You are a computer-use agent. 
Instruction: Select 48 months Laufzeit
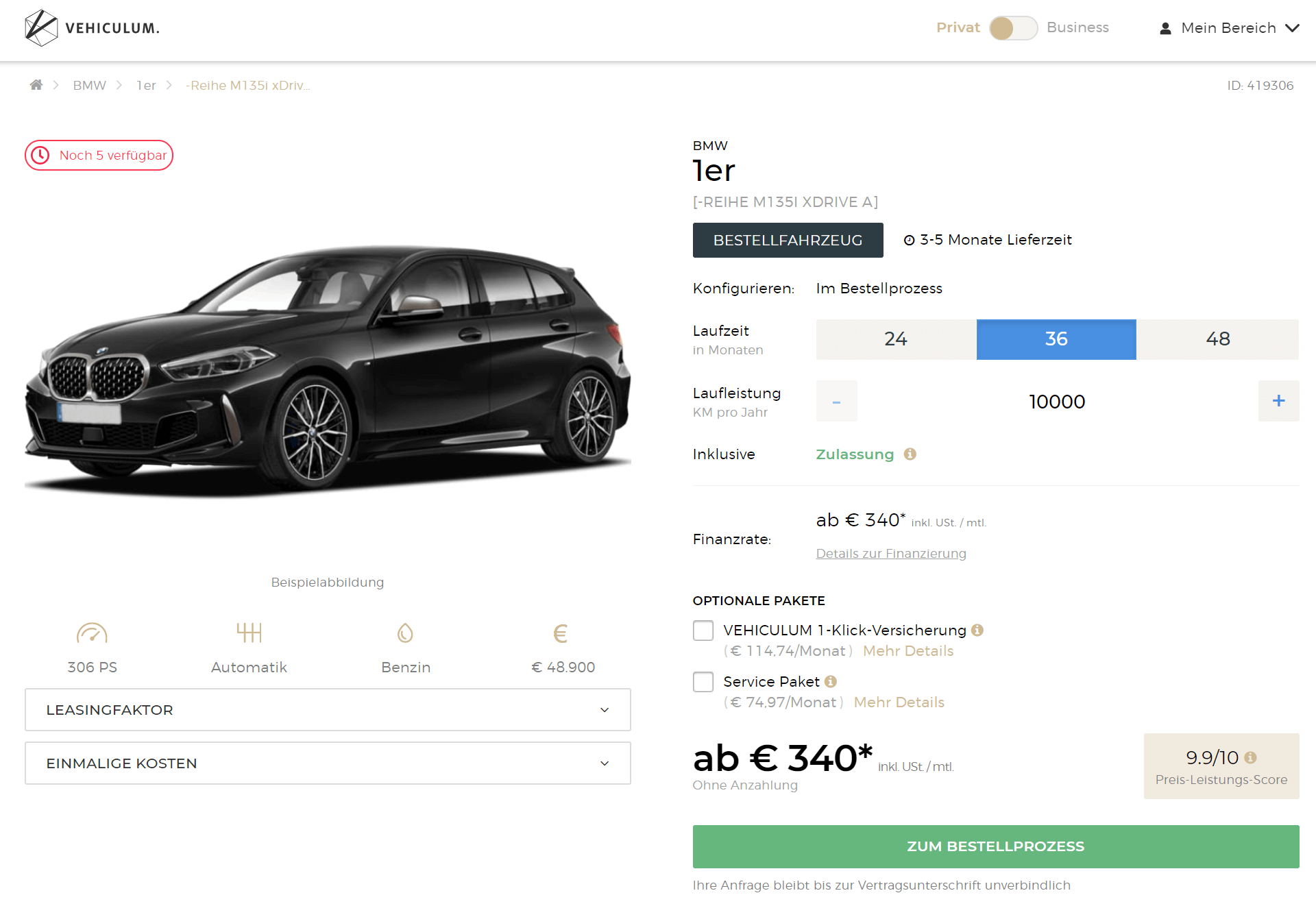coord(1218,339)
